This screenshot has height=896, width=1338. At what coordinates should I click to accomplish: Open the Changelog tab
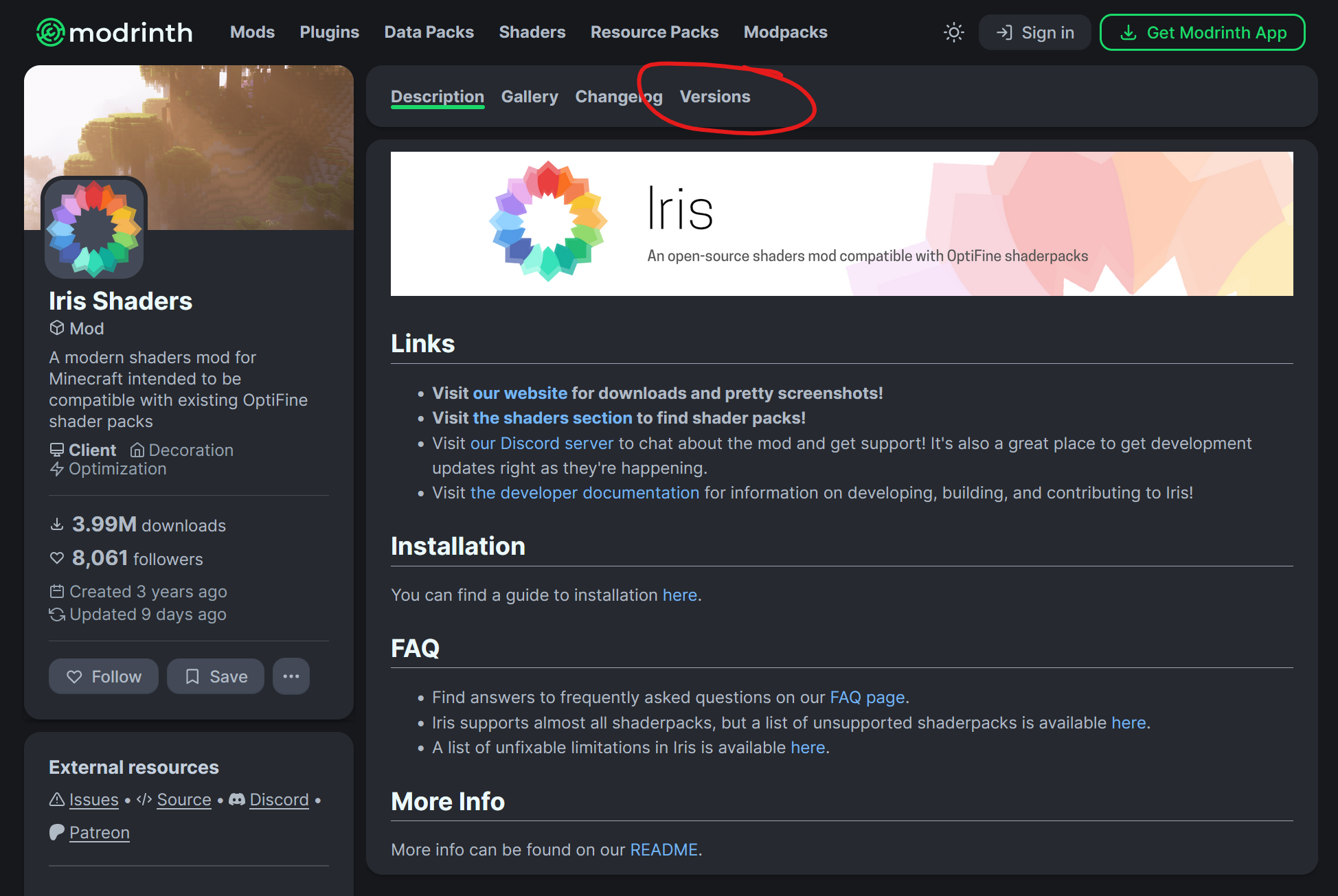click(619, 97)
